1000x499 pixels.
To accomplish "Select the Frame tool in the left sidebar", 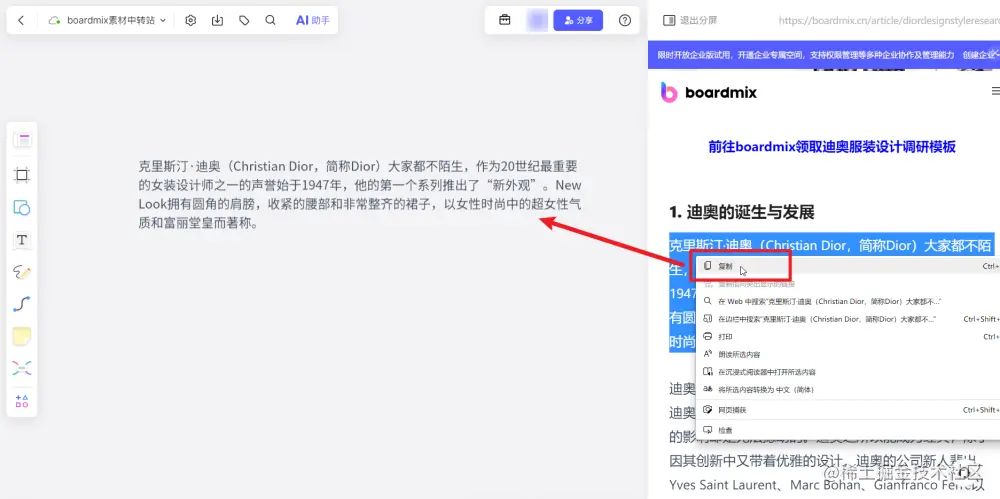I will tap(22, 175).
